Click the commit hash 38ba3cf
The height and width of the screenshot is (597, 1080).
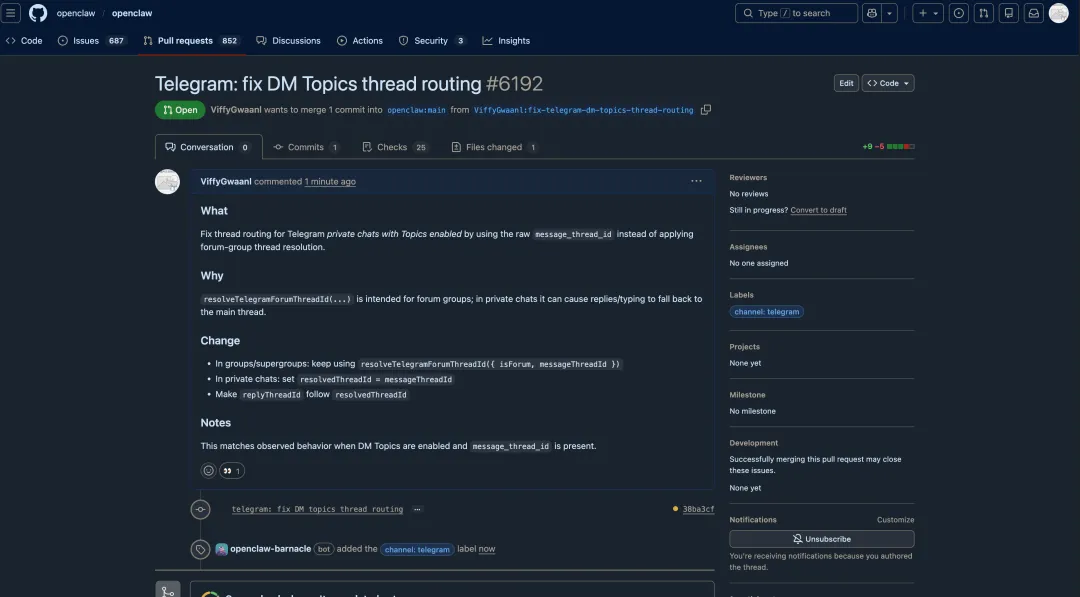click(x=698, y=510)
